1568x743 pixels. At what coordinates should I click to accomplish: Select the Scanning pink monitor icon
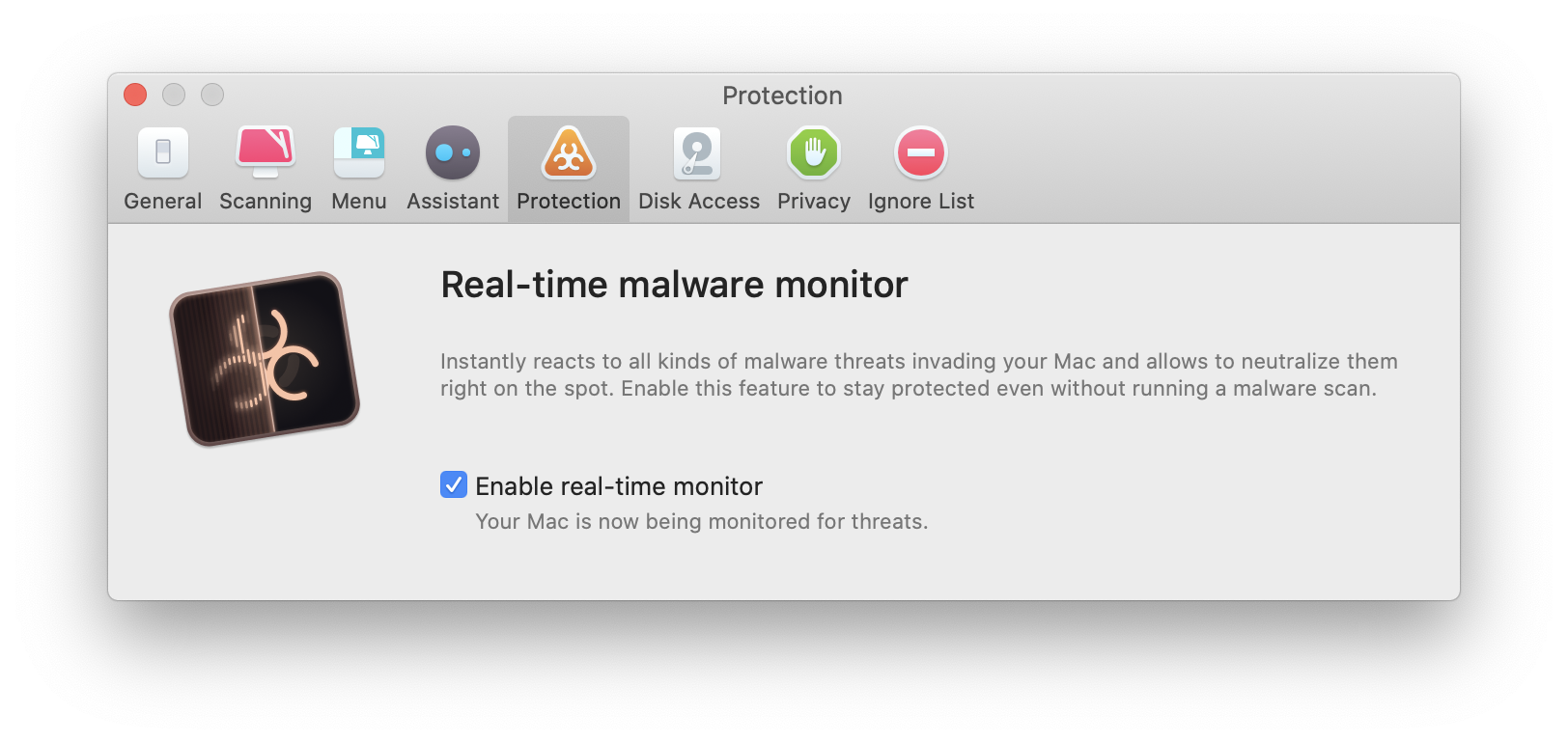pos(266,152)
